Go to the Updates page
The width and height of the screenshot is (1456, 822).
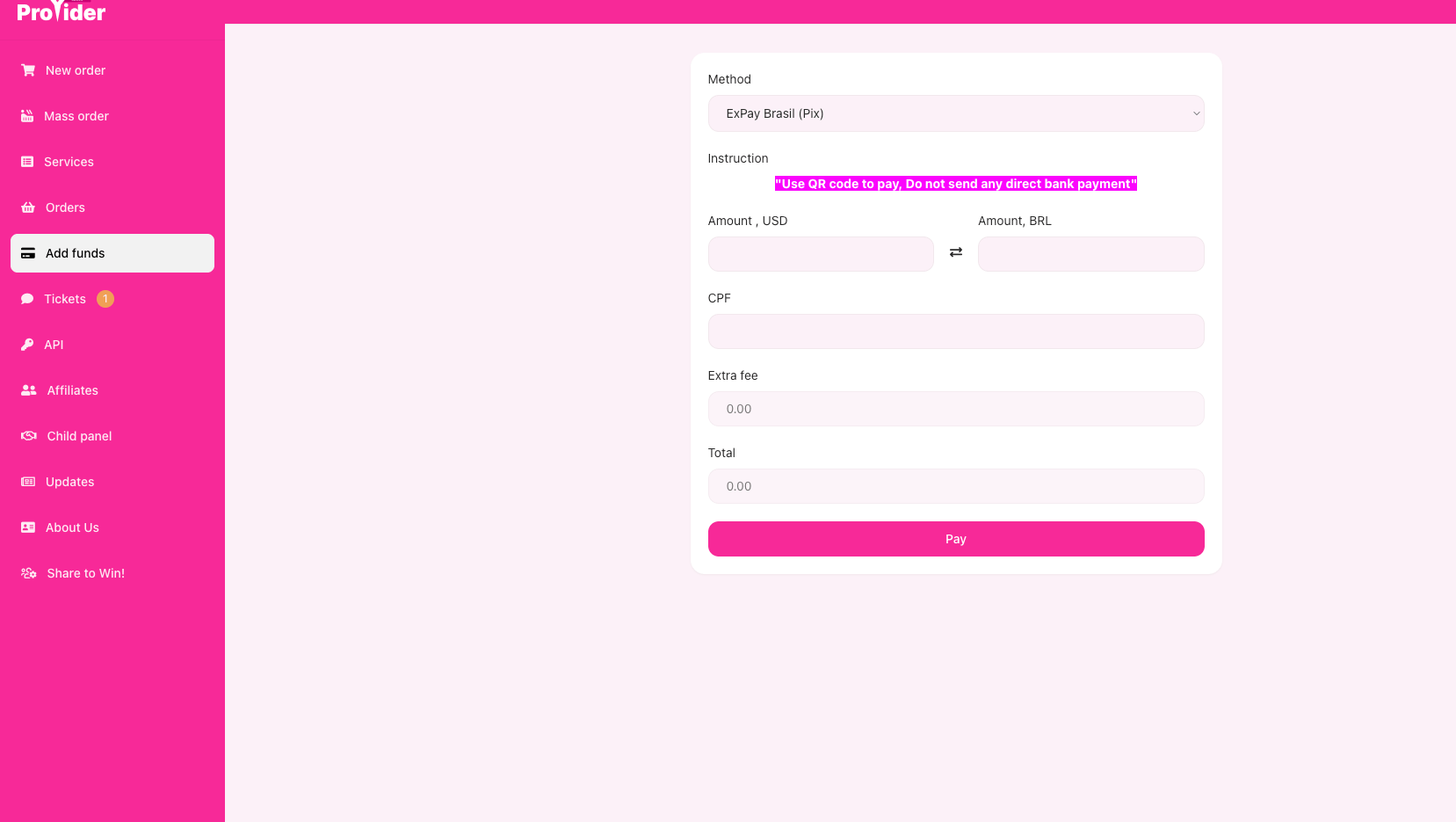[69, 482]
